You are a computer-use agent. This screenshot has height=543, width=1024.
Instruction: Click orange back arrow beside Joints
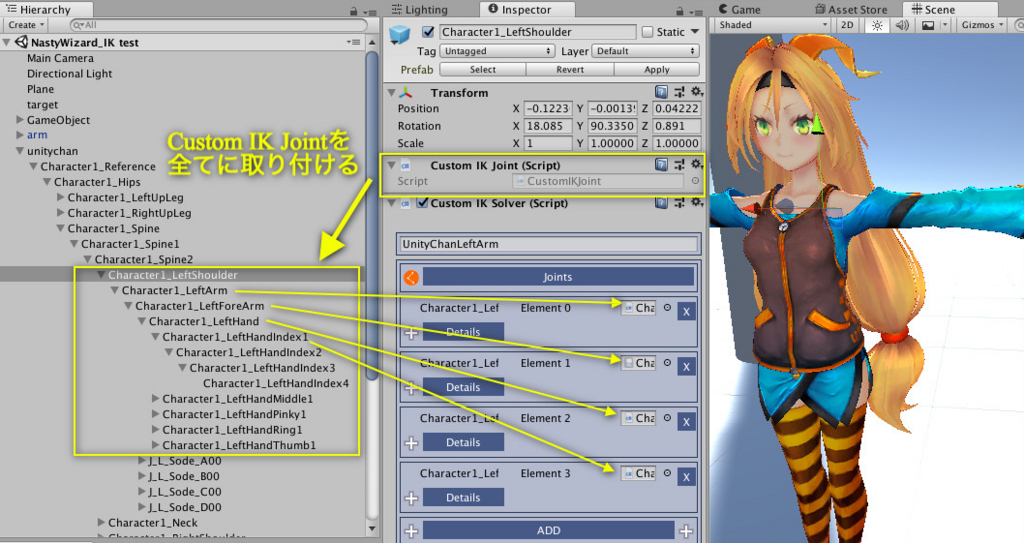click(411, 277)
